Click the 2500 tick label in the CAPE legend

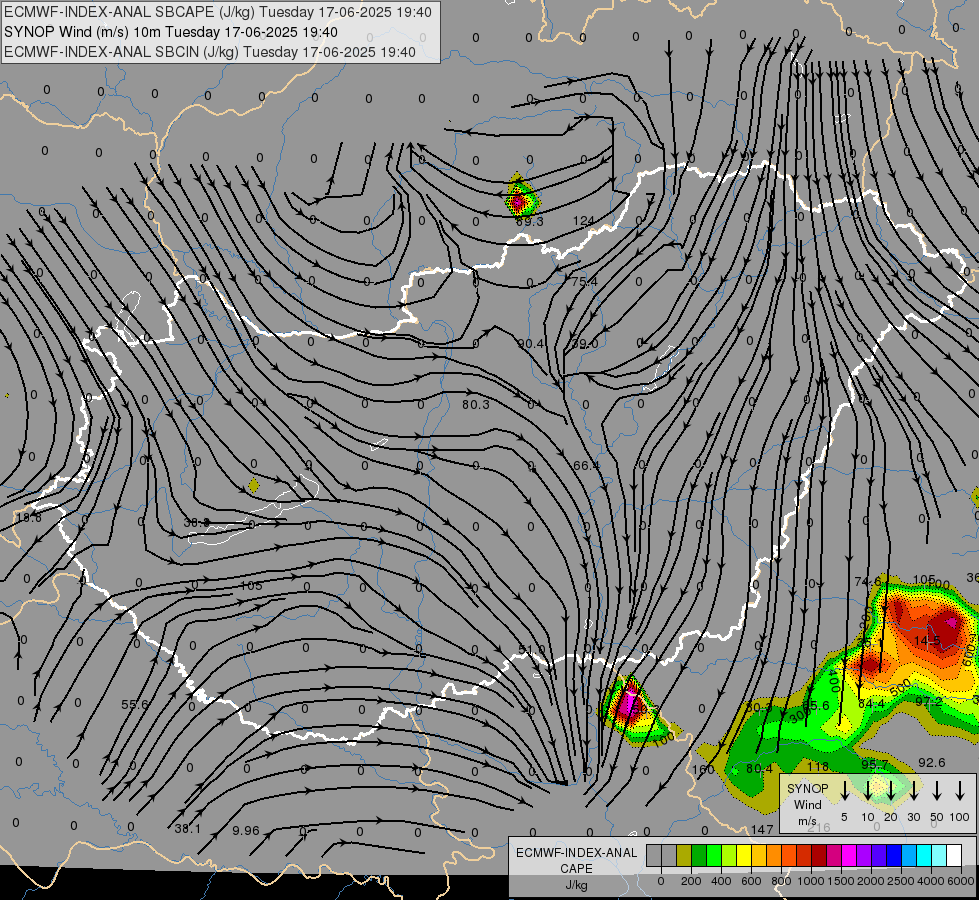coord(901,881)
